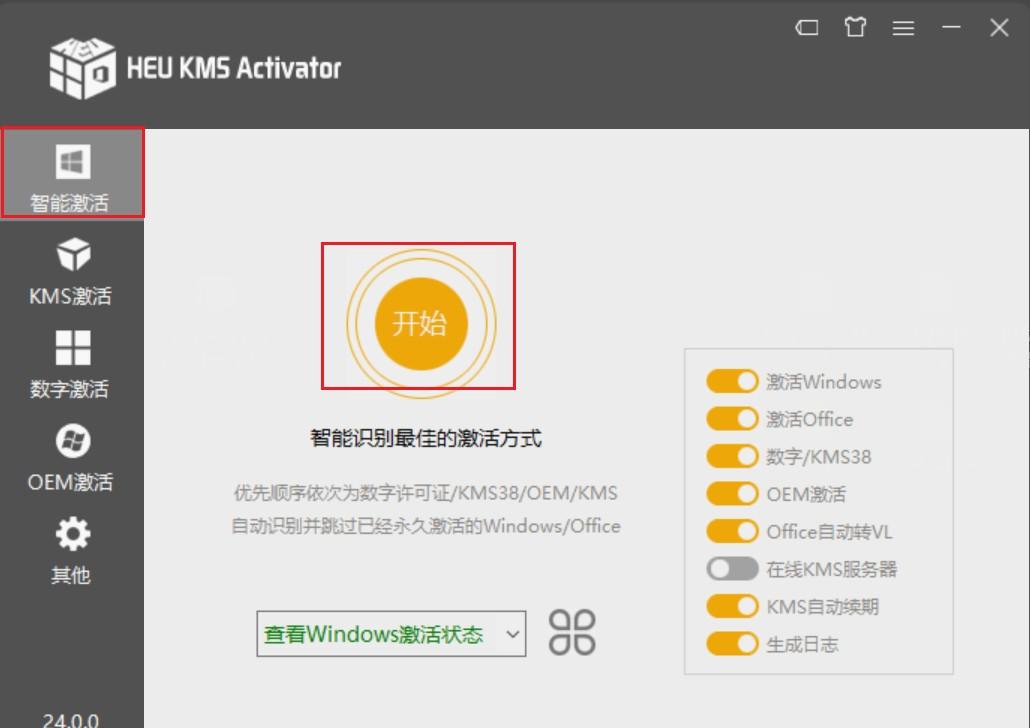
Task: Turn off the 生成日志 switch
Action: (x=732, y=644)
